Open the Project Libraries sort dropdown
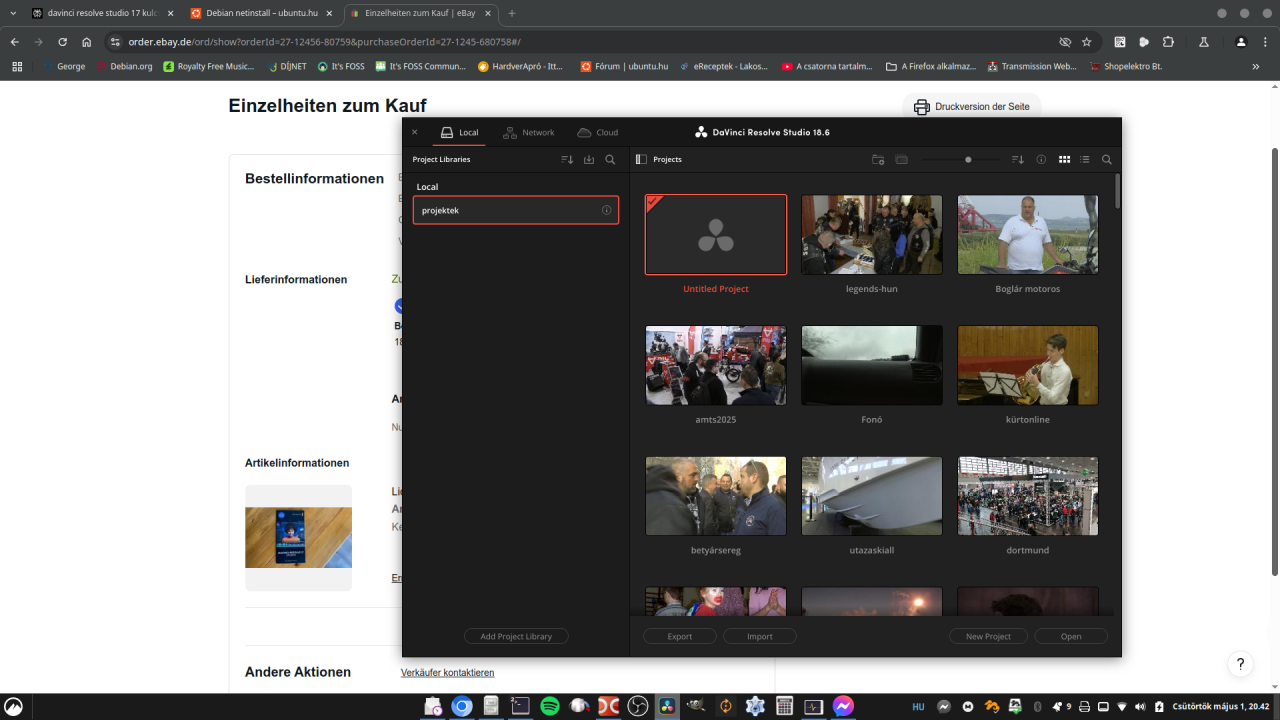This screenshot has width=1280, height=720. (x=567, y=160)
